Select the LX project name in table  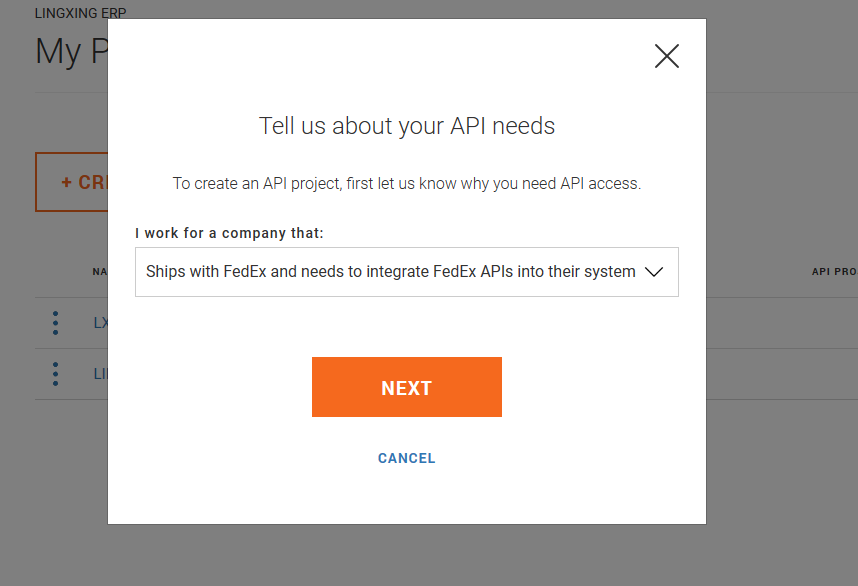click(x=100, y=323)
